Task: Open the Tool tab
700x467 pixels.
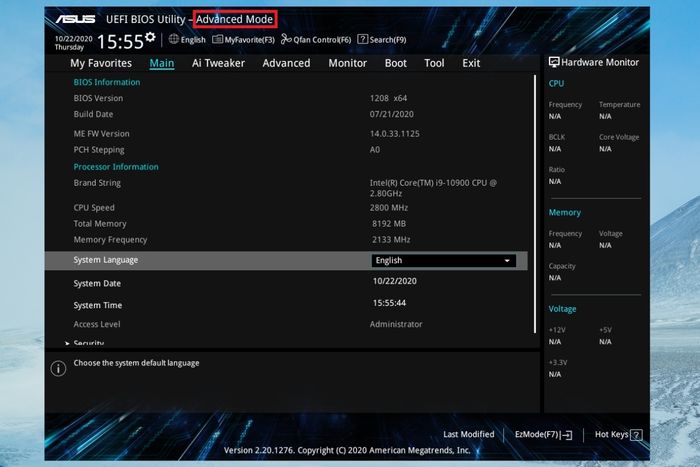Action: (x=434, y=63)
